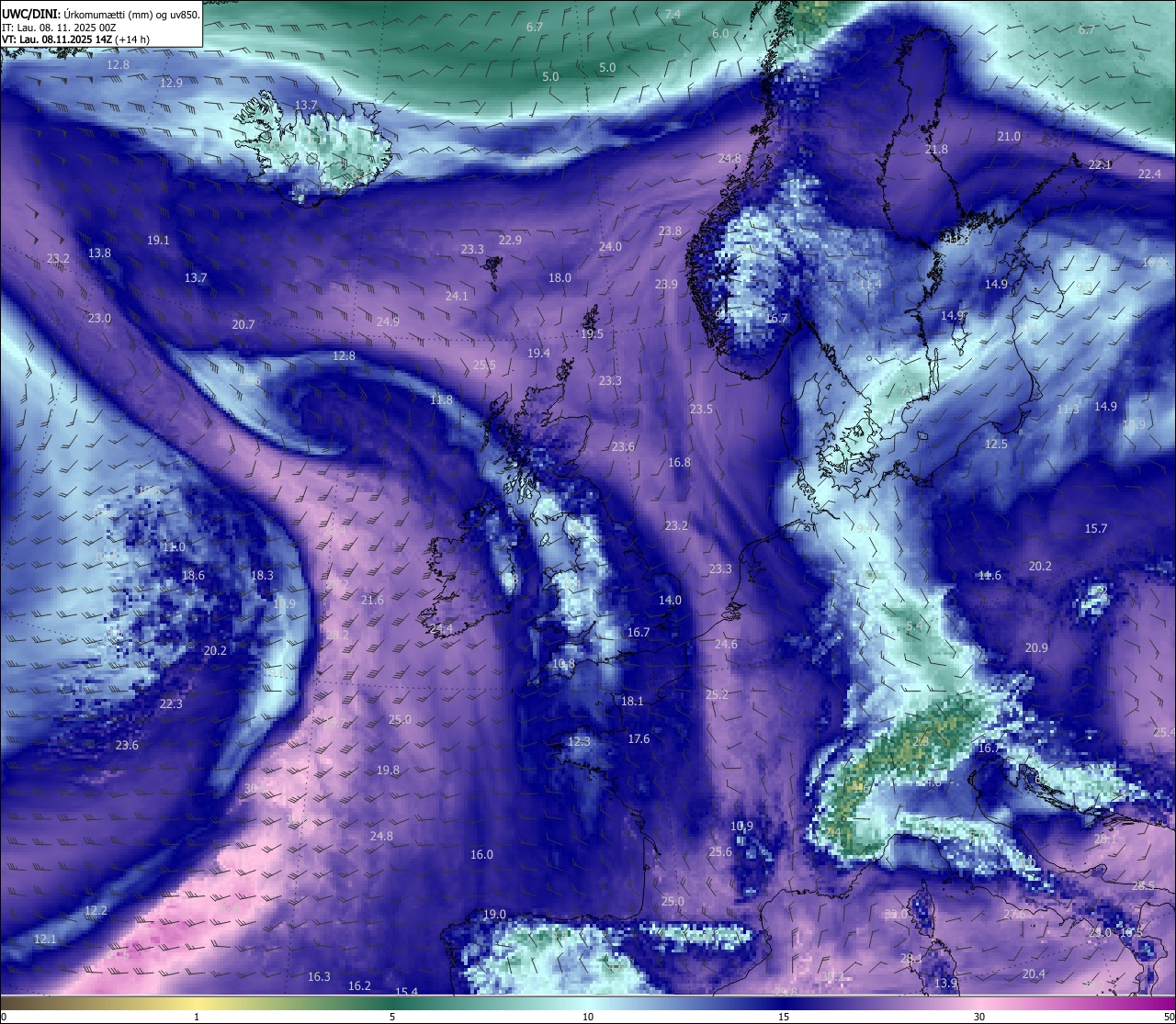This screenshot has width=1176, height=1024.
Task: Click the 21.6 value label
Action: coord(372,601)
